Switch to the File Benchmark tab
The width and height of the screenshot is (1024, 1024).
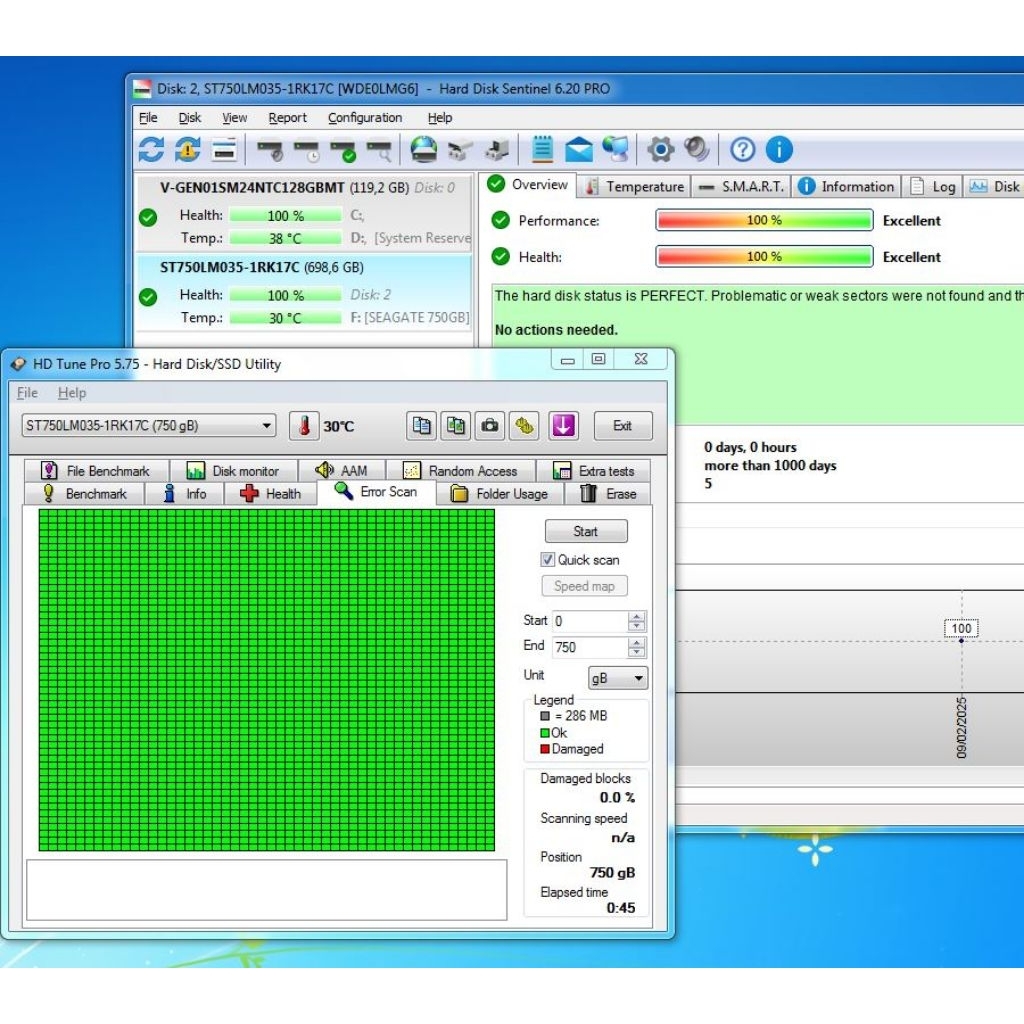[x=96, y=471]
